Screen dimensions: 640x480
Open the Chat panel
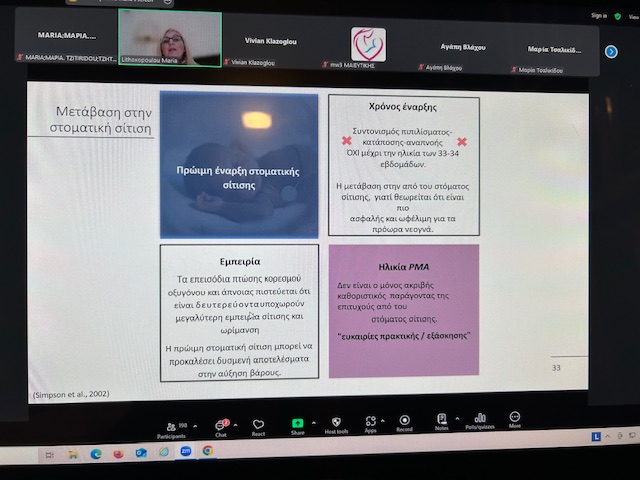(x=220, y=426)
